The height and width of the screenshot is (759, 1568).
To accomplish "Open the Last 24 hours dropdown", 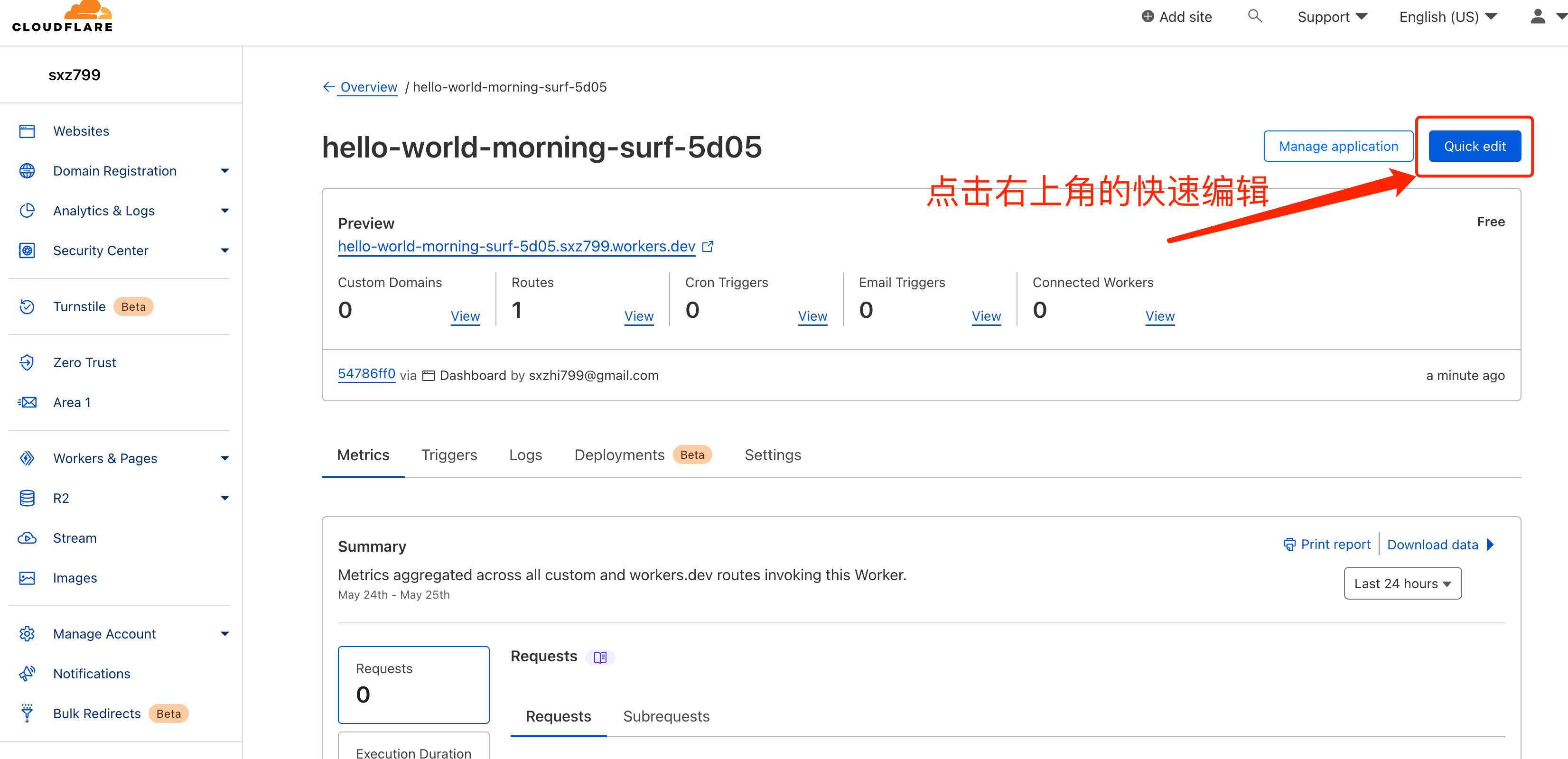I will coord(1402,583).
